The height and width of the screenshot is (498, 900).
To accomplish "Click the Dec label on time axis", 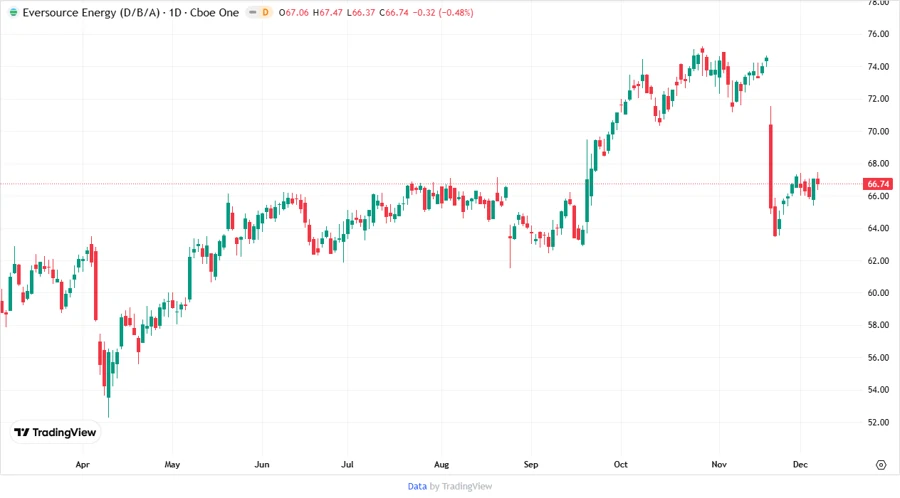I will click(800, 465).
